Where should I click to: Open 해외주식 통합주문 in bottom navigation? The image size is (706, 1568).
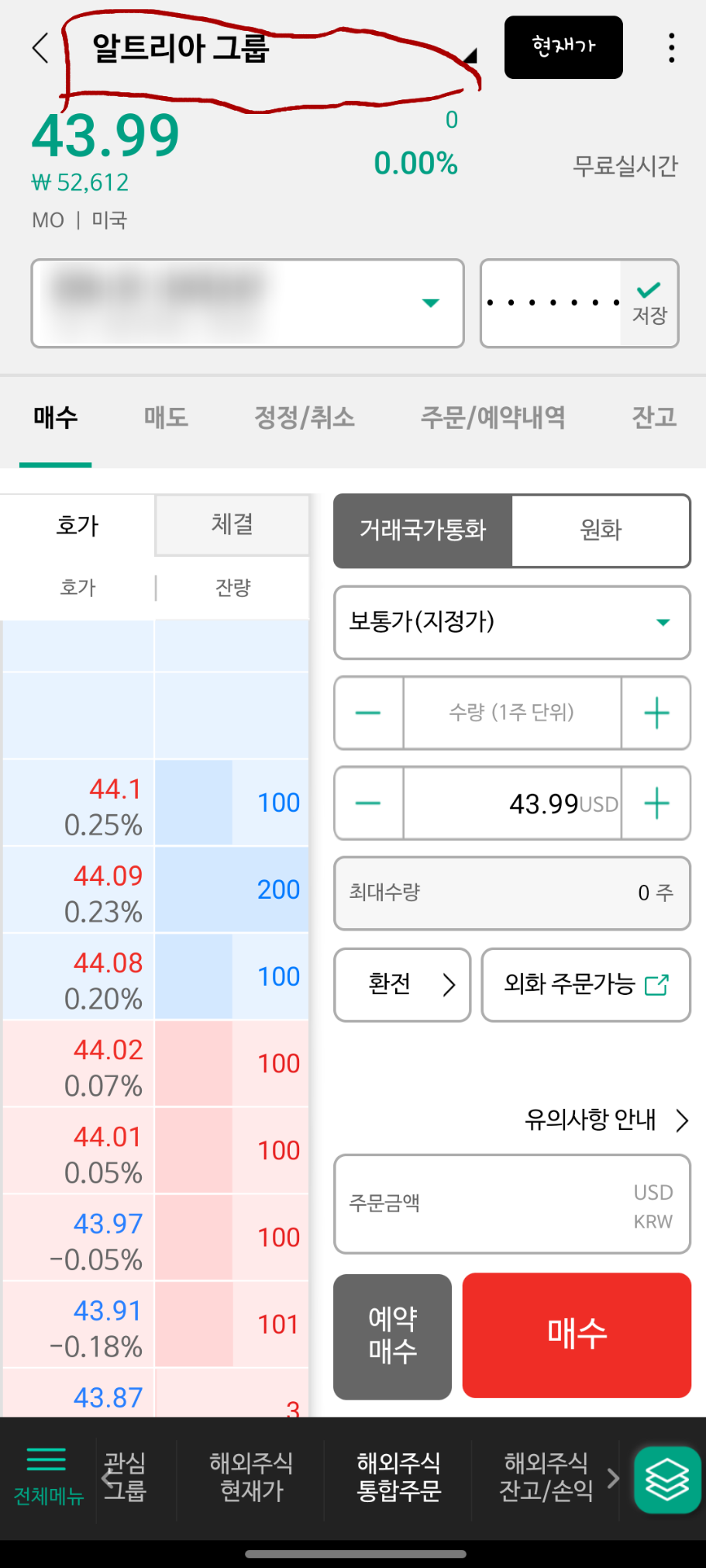click(x=398, y=1476)
